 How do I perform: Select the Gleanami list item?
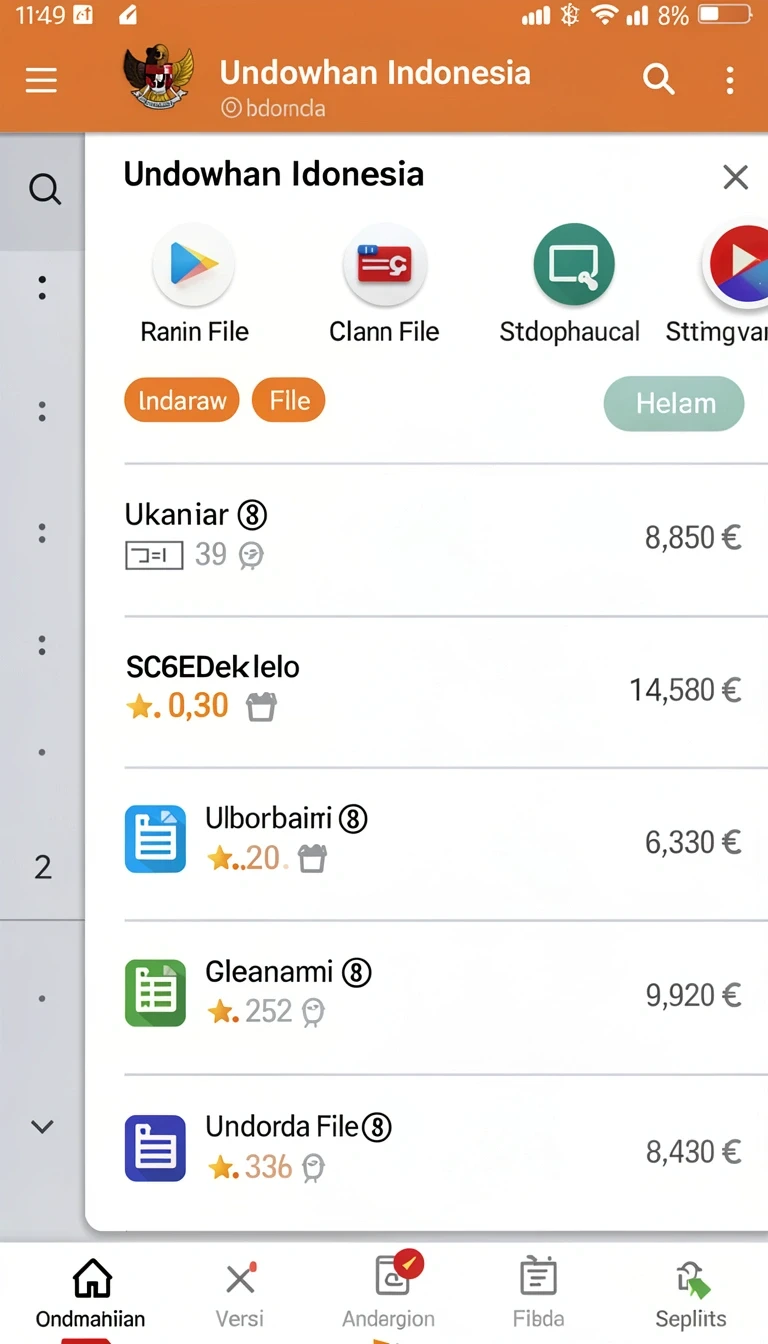433,996
